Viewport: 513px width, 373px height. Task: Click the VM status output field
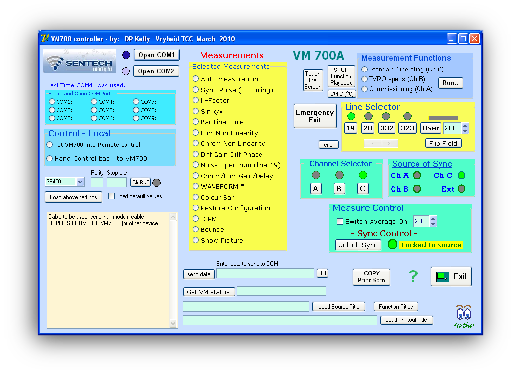(281, 291)
